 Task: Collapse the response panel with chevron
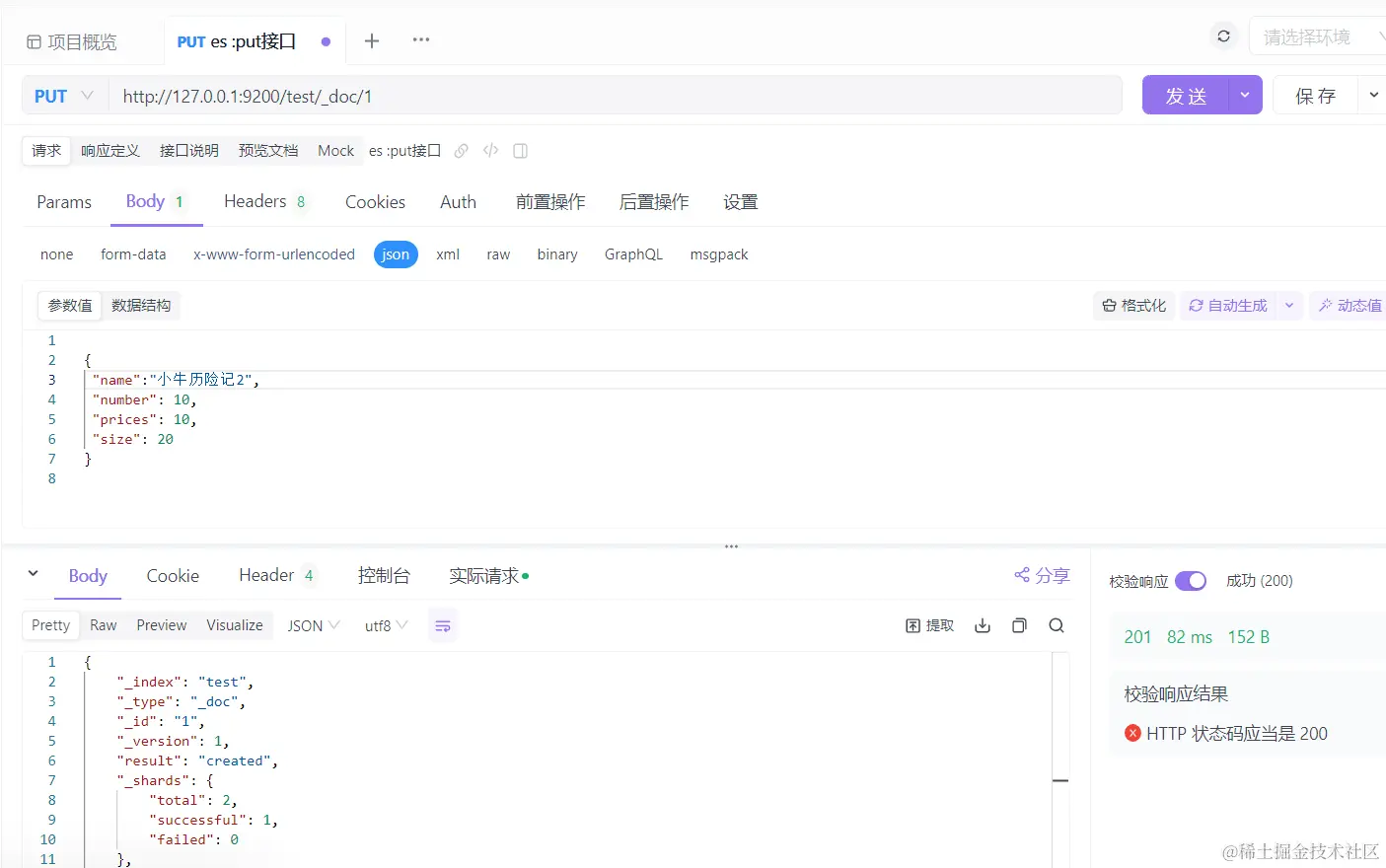tap(34, 573)
